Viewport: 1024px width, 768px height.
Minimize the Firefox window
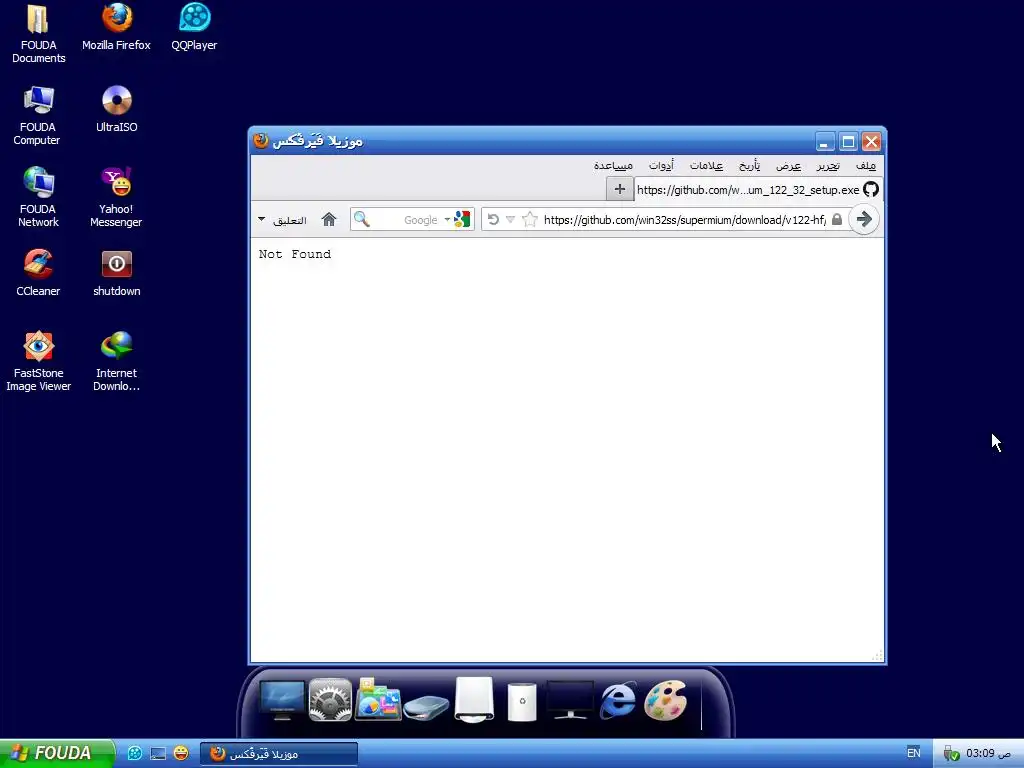[825, 142]
